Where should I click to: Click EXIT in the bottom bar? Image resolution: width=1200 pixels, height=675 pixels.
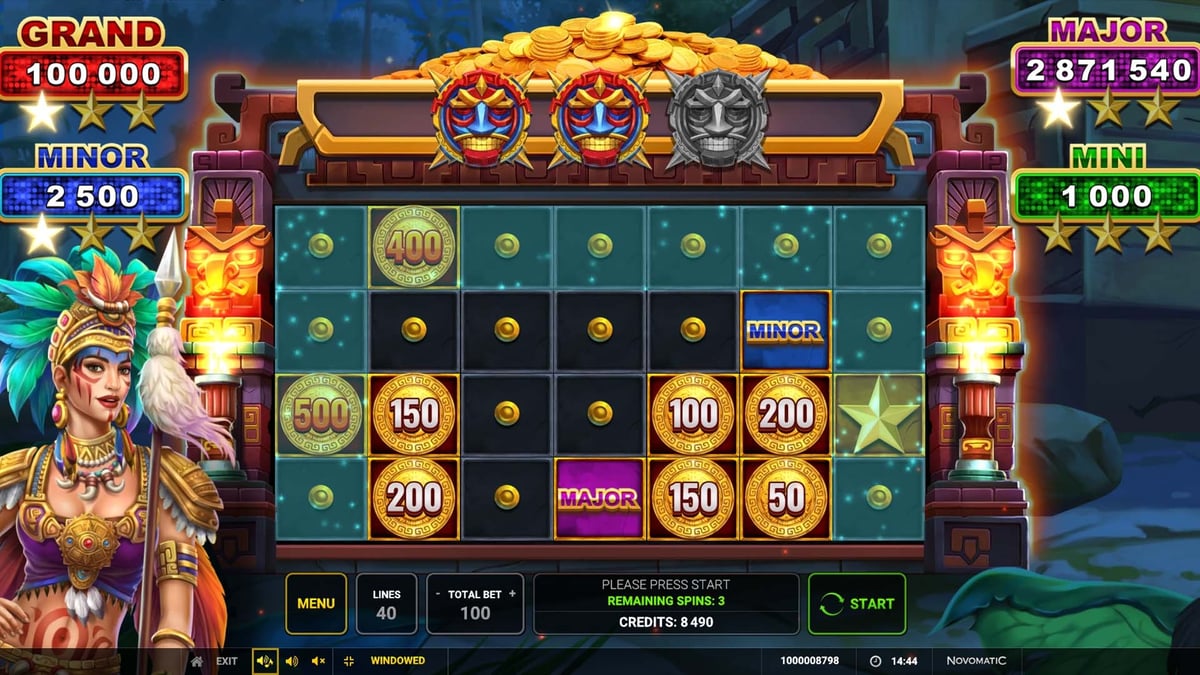click(227, 661)
